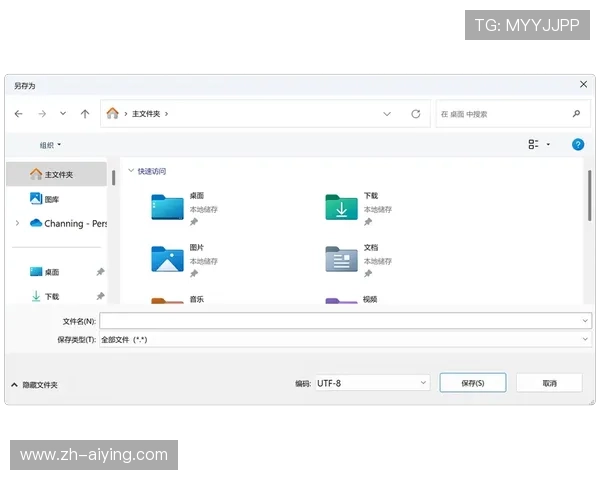600x480 pixels.
Task: Open the 下载 folder with green icon
Action: coord(341,206)
